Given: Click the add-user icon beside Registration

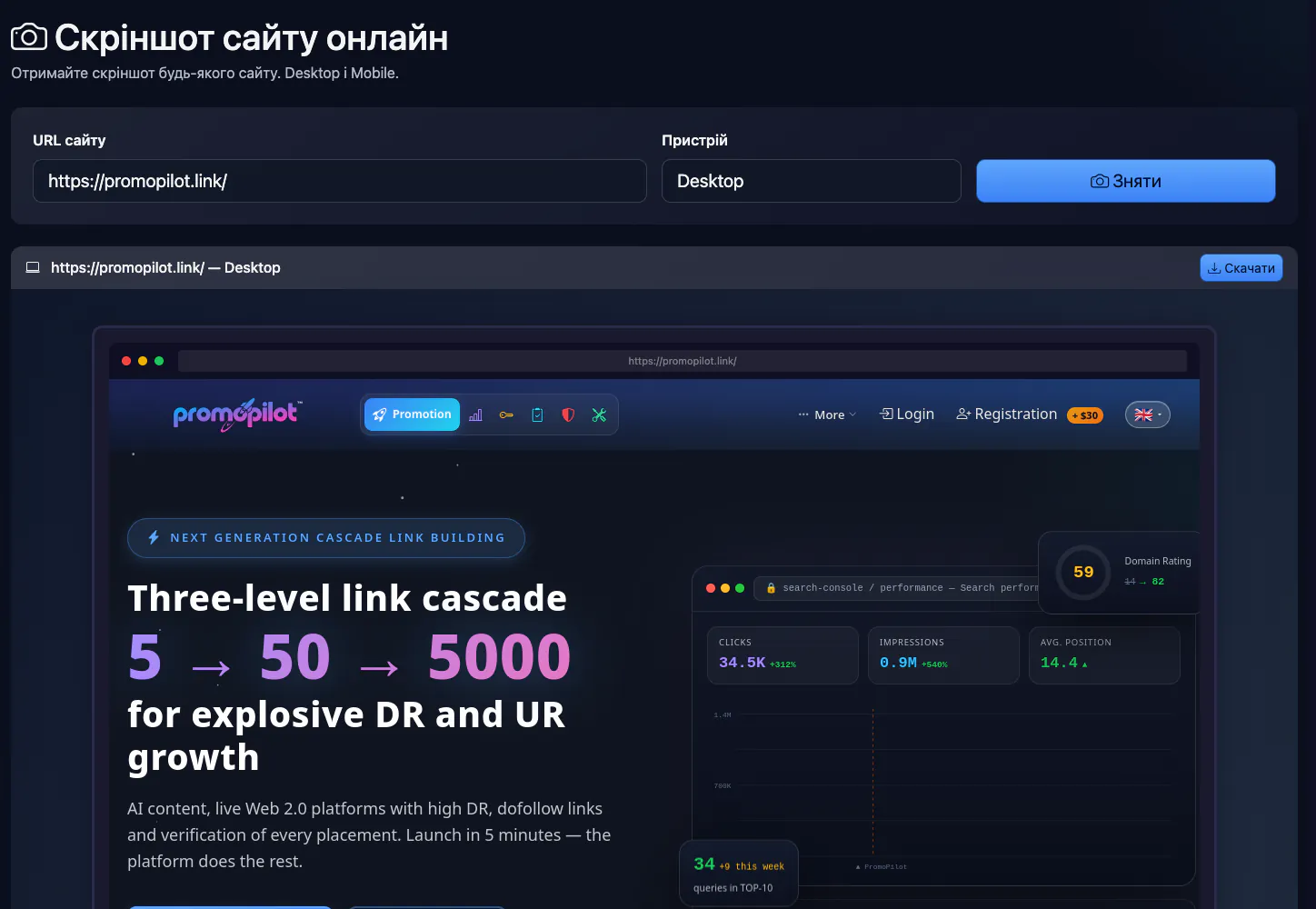Looking at the screenshot, I should [x=963, y=414].
